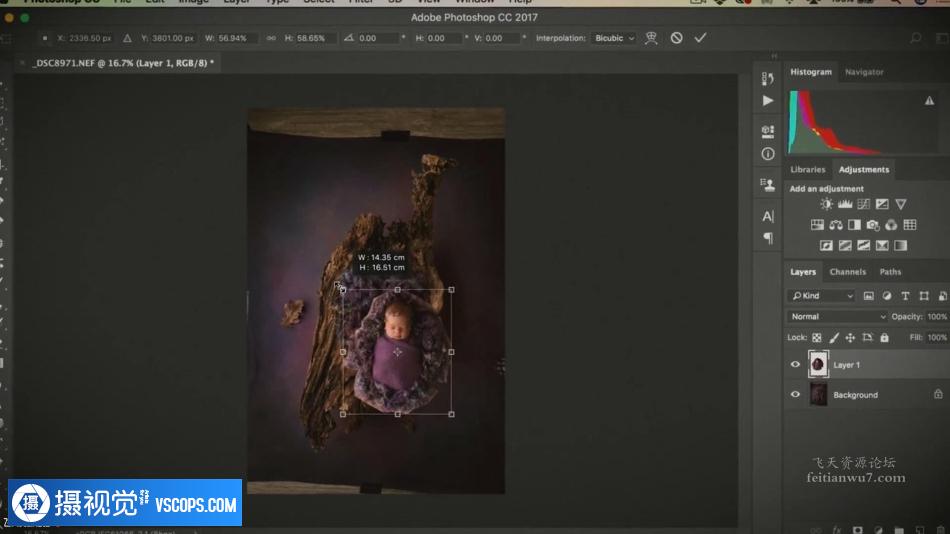
Task: Add a Color Balance adjustment
Action: click(836, 225)
